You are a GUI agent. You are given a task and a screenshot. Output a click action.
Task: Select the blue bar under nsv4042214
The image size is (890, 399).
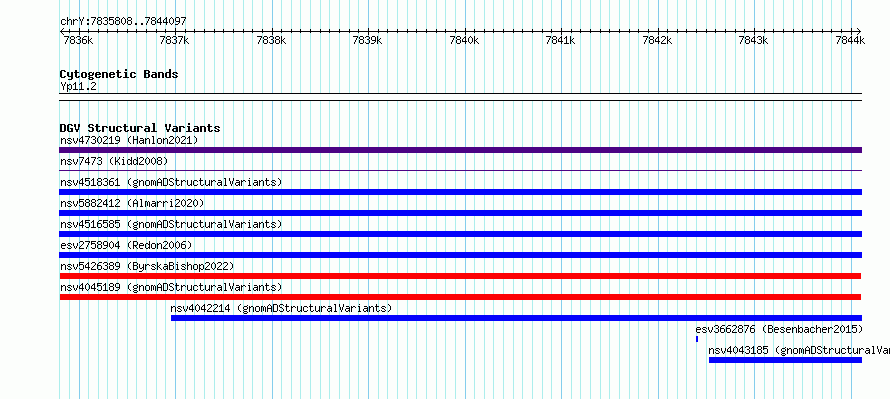point(517,318)
